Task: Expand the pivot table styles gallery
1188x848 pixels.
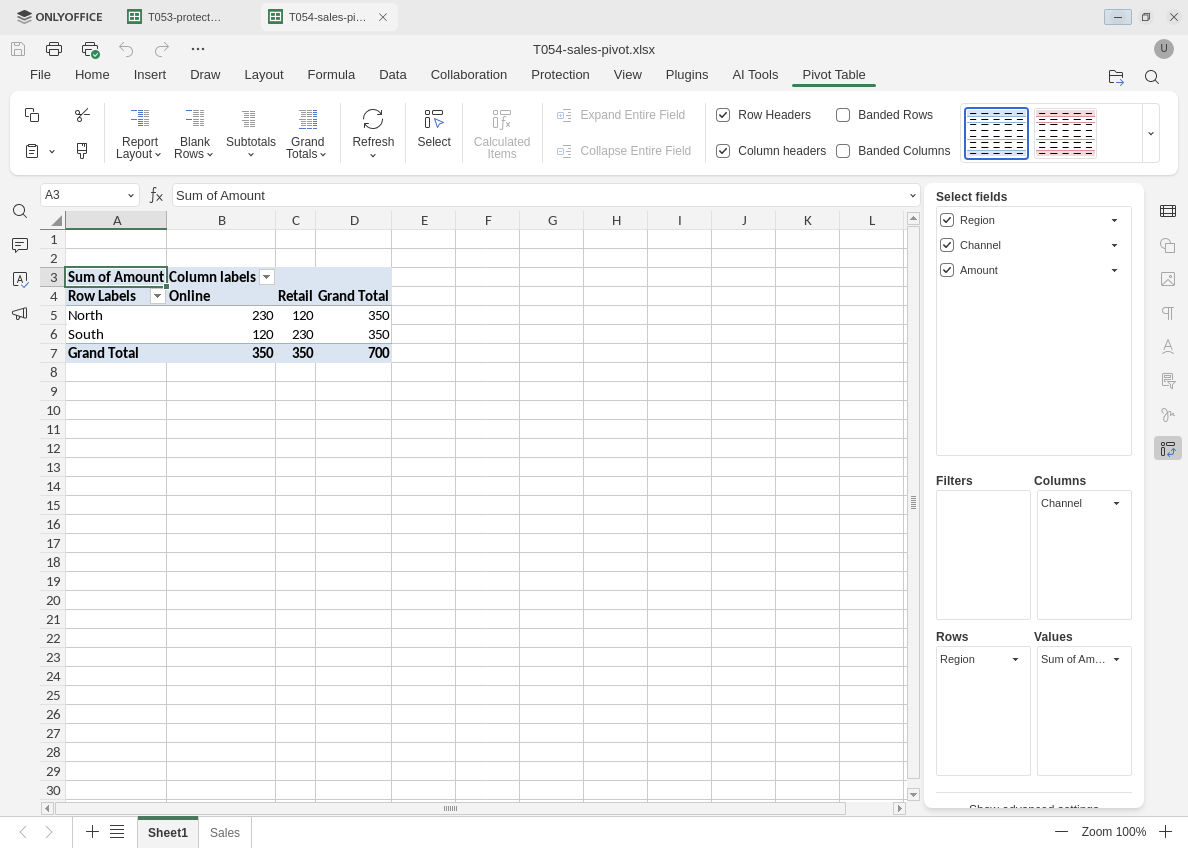Action: click(1150, 133)
